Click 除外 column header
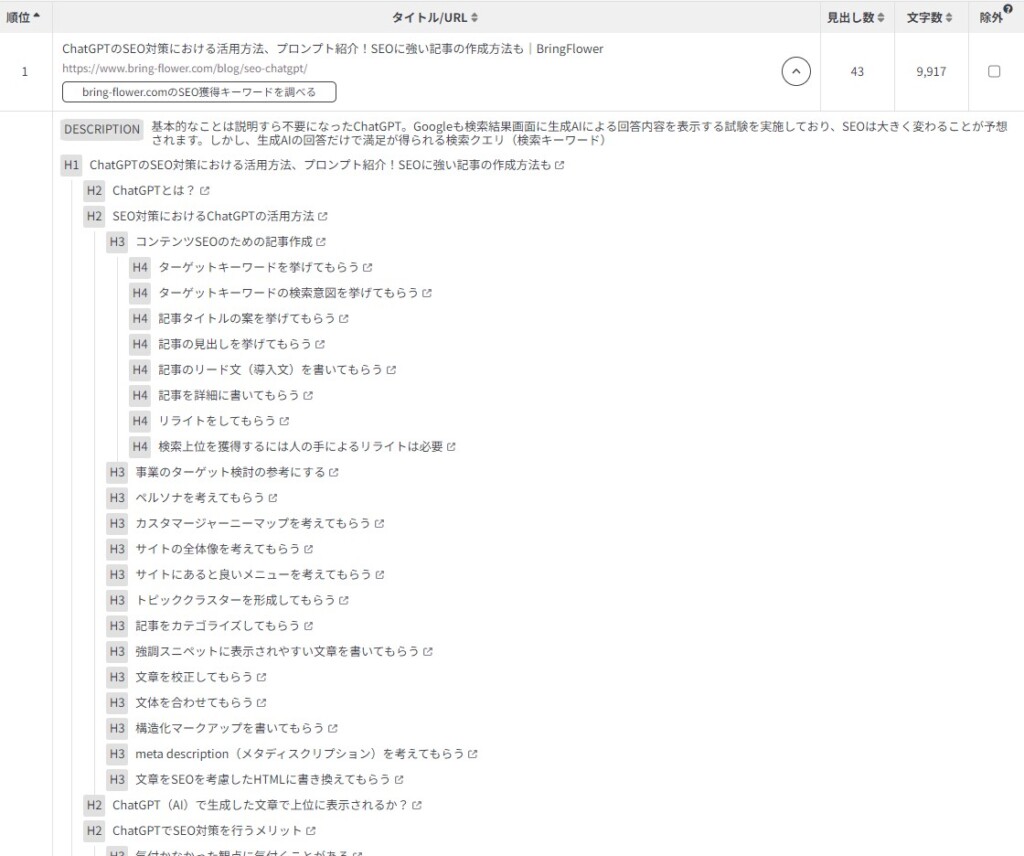Viewport: 1024px width, 856px height. (991, 18)
